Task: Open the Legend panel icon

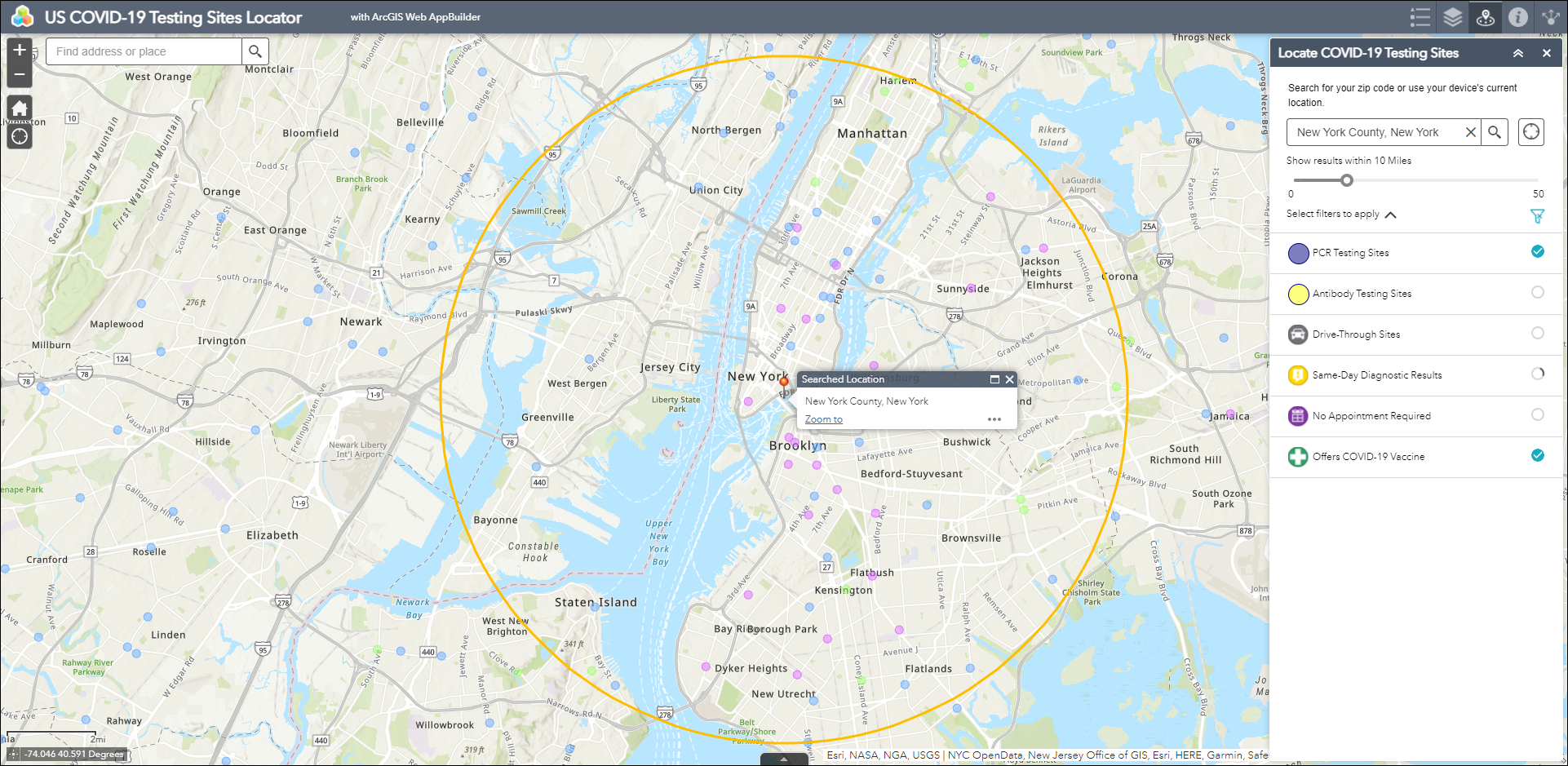Action: click(1420, 17)
